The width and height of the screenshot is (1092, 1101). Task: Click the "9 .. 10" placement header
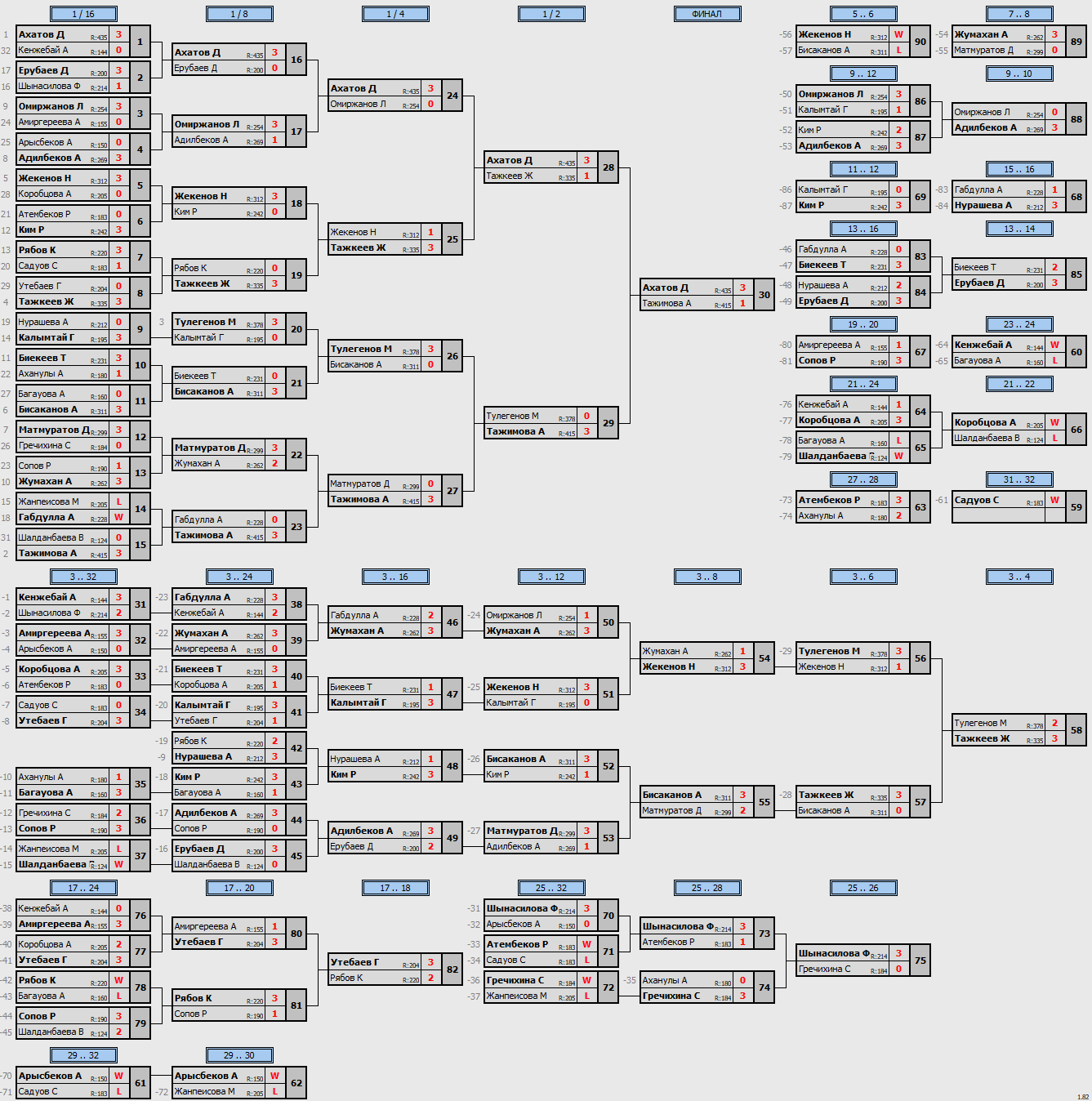coord(1019,74)
